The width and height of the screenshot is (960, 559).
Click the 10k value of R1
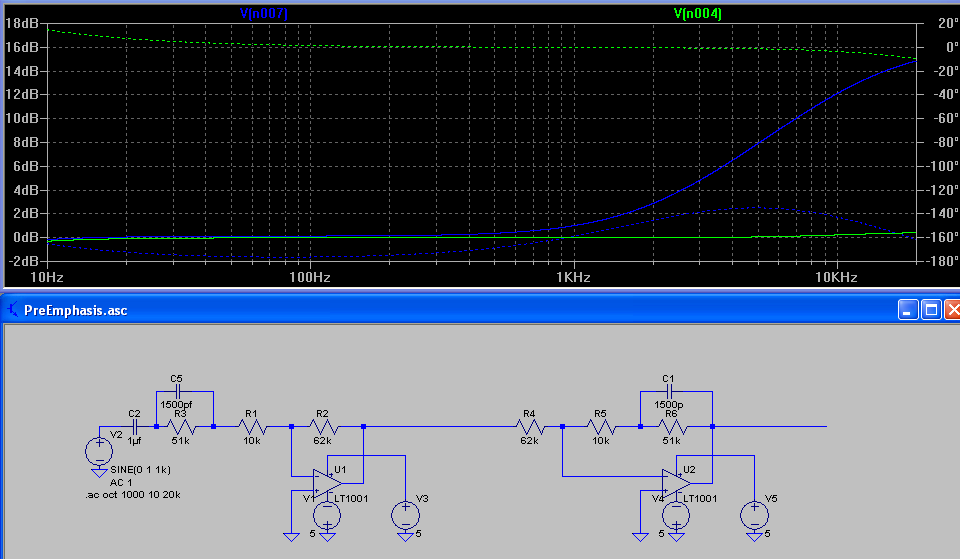(252, 441)
